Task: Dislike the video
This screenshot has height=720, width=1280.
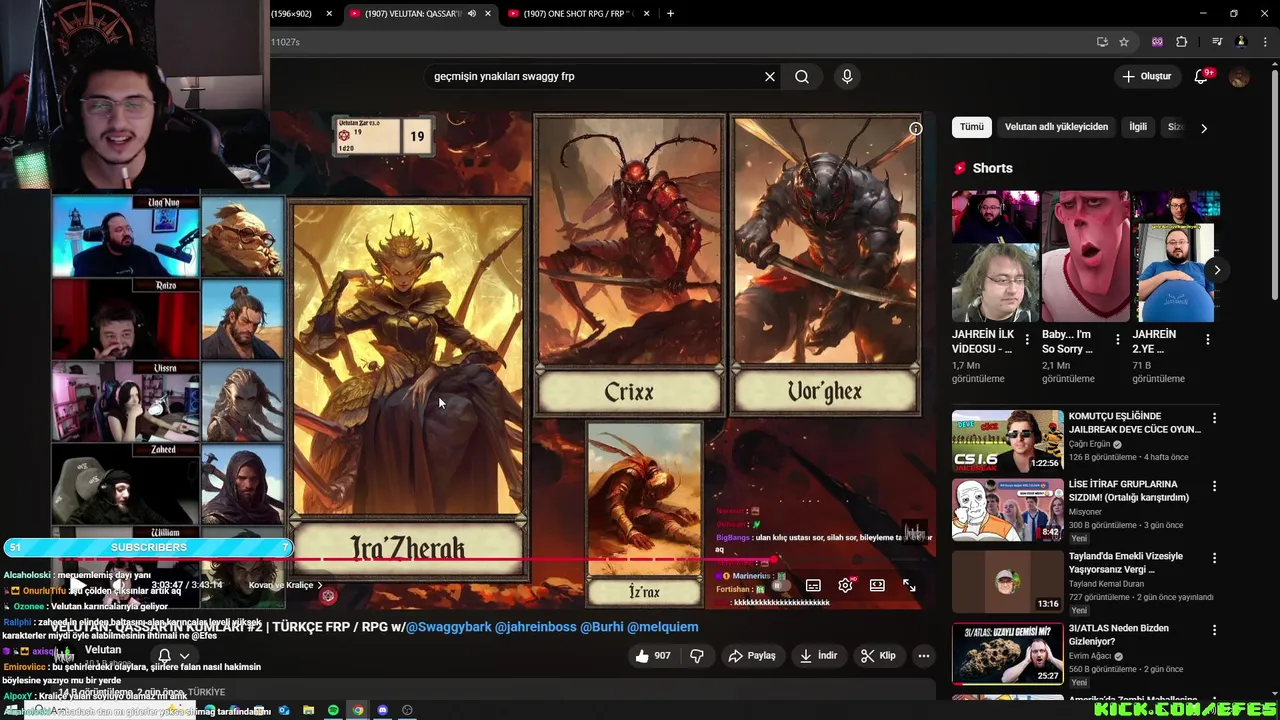Action: [x=697, y=656]
